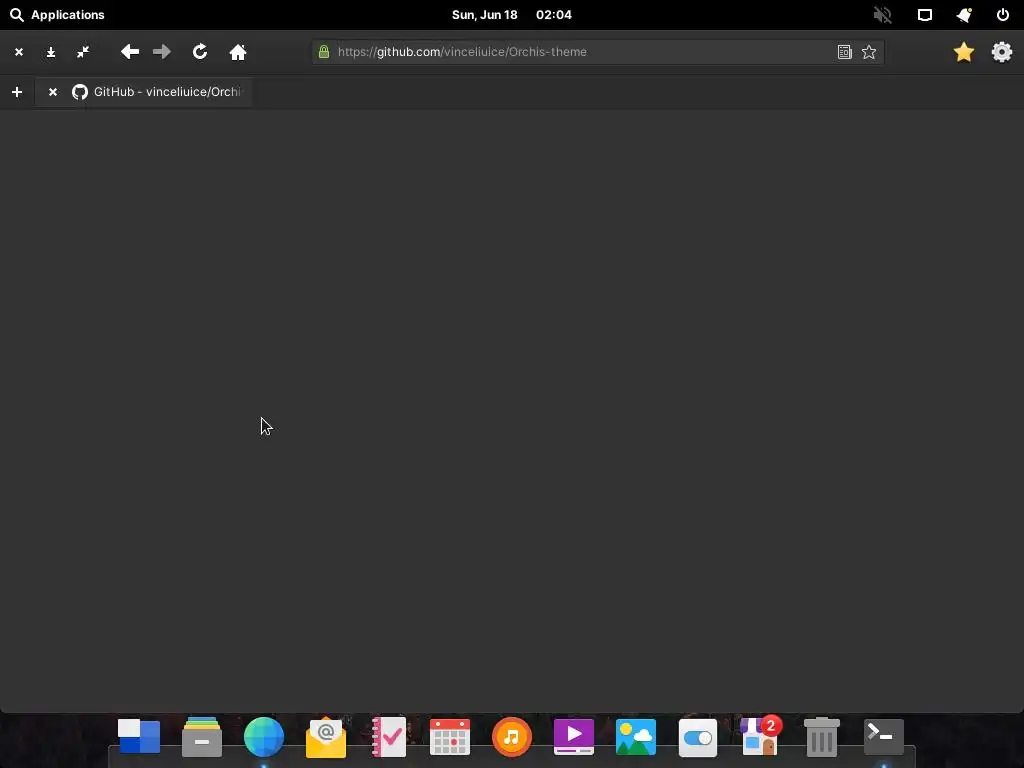Close the browser window with X icon
The image size is (1024, 768).
pyautogui.click(x=19, y=52)
